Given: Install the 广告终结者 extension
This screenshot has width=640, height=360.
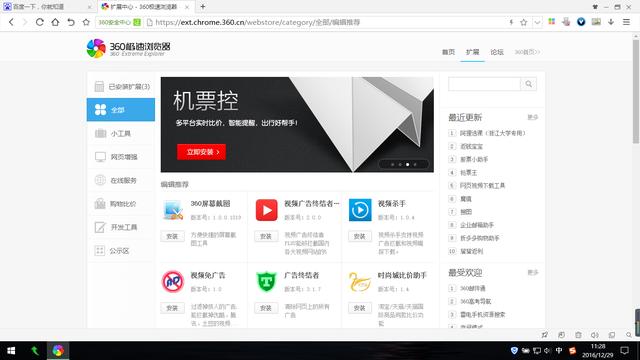Looking at the screenshot, I should point(266,308).
